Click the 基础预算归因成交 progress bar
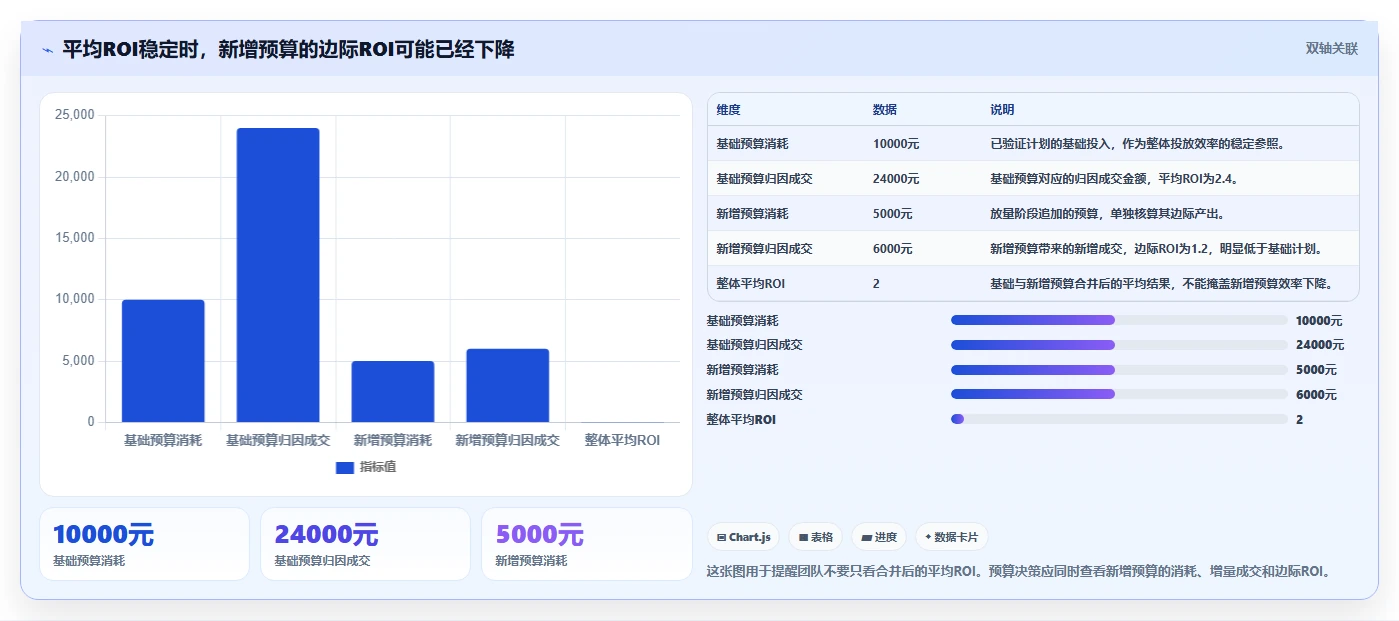This screenshot has width=1399, height=621. pos(1119,345)
